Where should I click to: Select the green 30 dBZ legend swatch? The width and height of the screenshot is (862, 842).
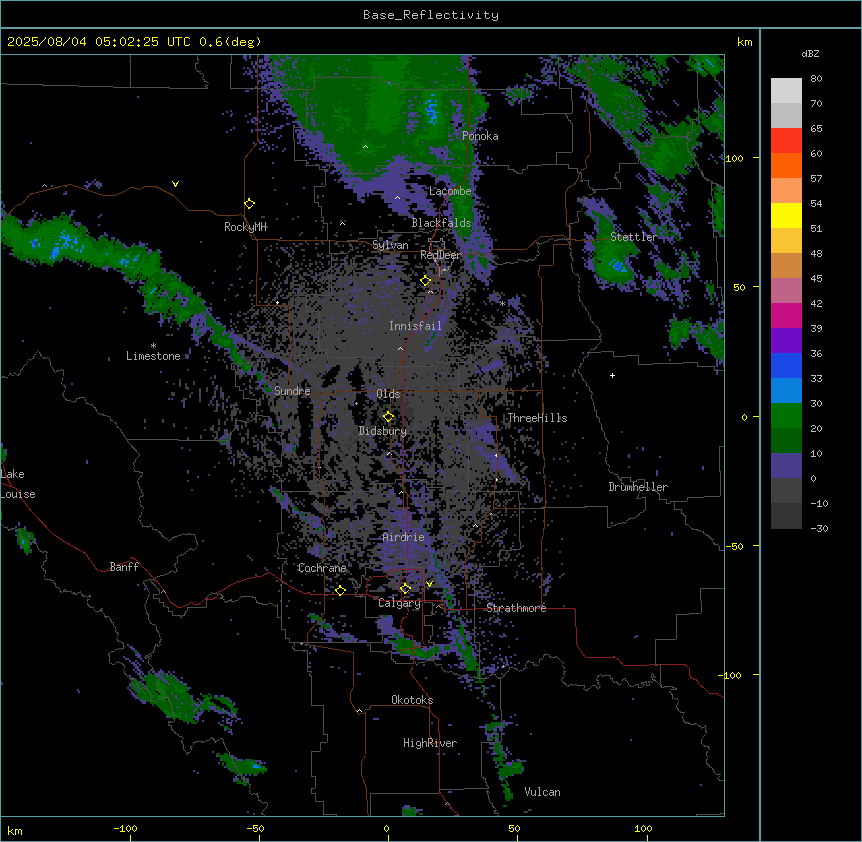click(786, 416)
